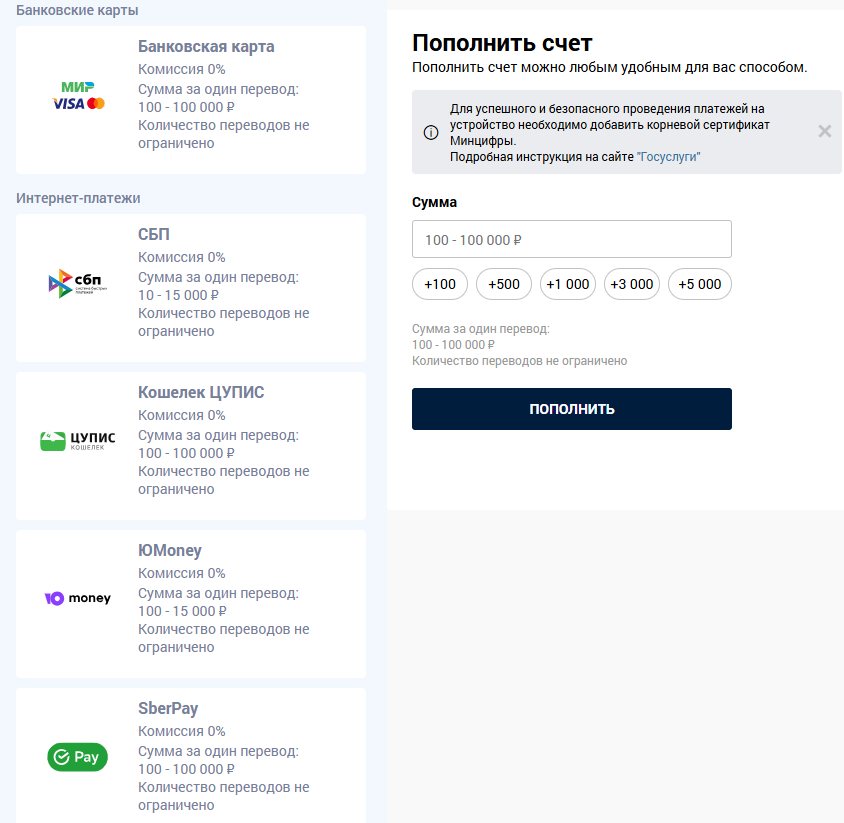Click the purple ЮMoney logo
844x823 pixels.
coord(78,598)
